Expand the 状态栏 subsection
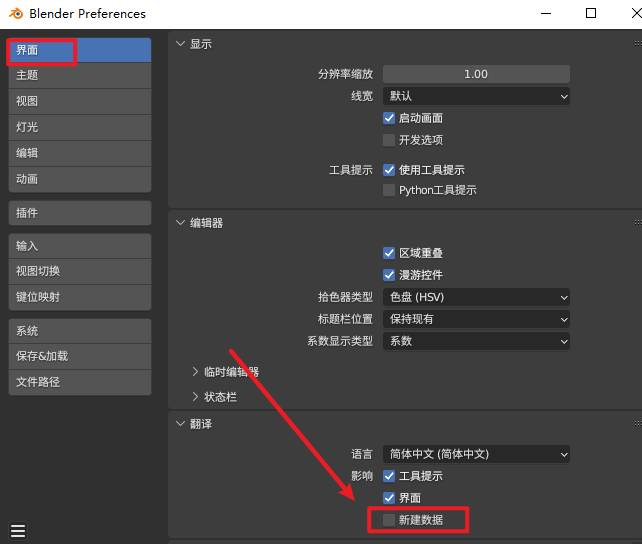 (x=196, y=397)
